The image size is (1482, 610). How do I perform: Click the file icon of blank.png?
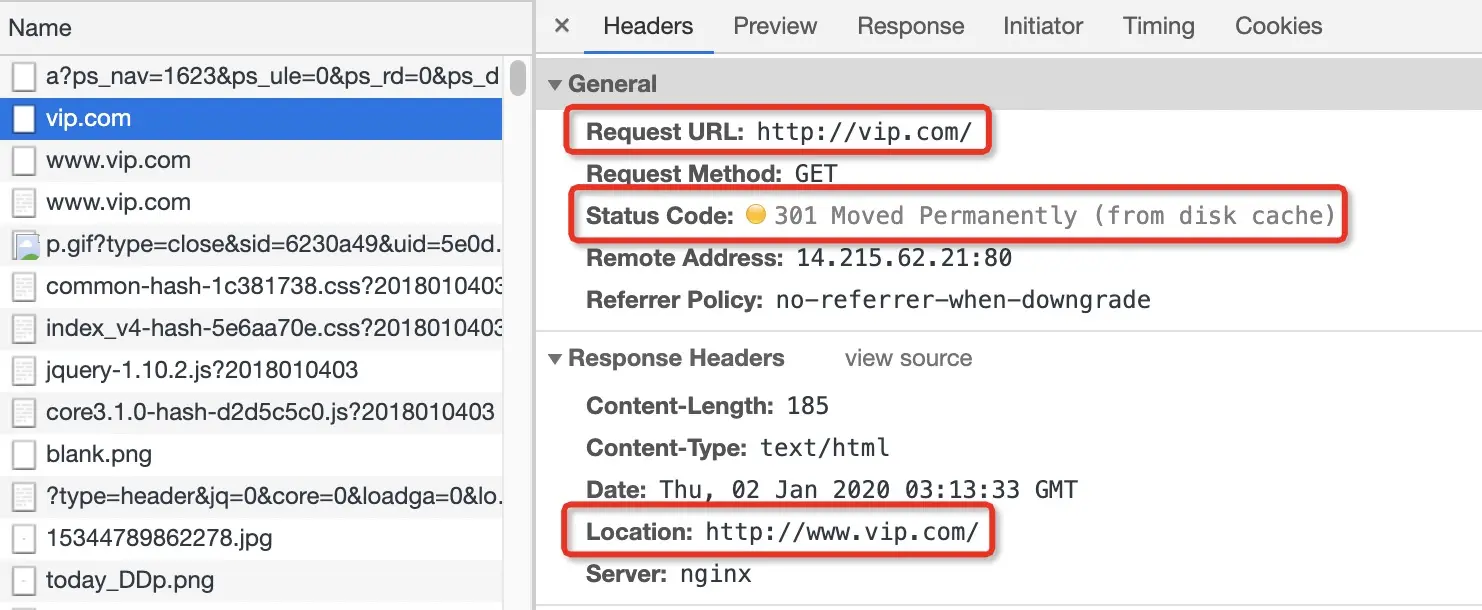click(23, 454)
